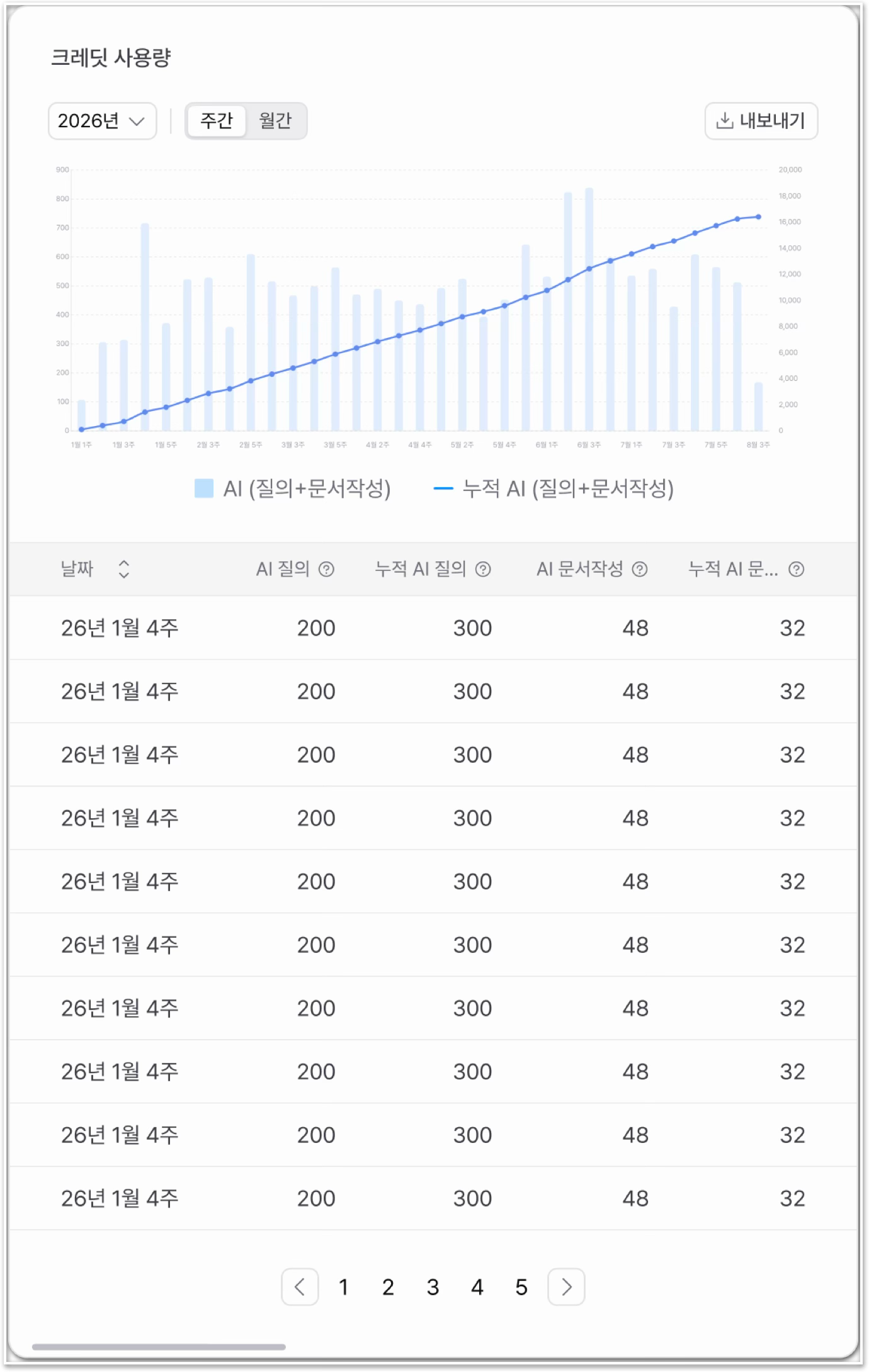Switch chart view to 월간

[275, 120]
